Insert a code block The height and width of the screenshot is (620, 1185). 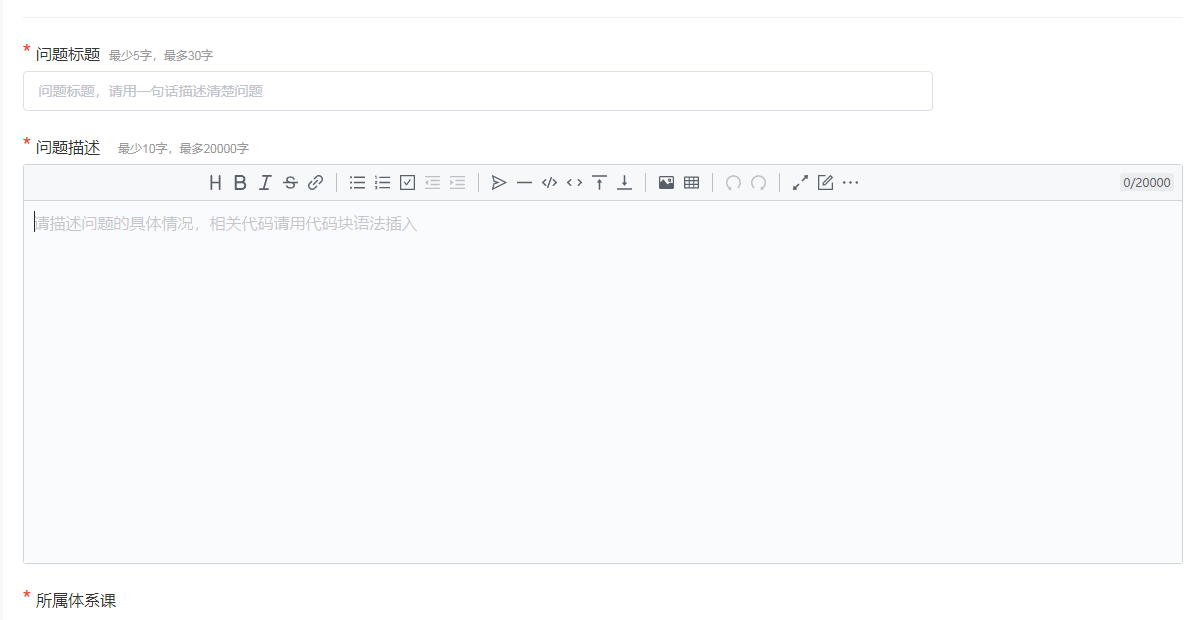click(549, 183)
